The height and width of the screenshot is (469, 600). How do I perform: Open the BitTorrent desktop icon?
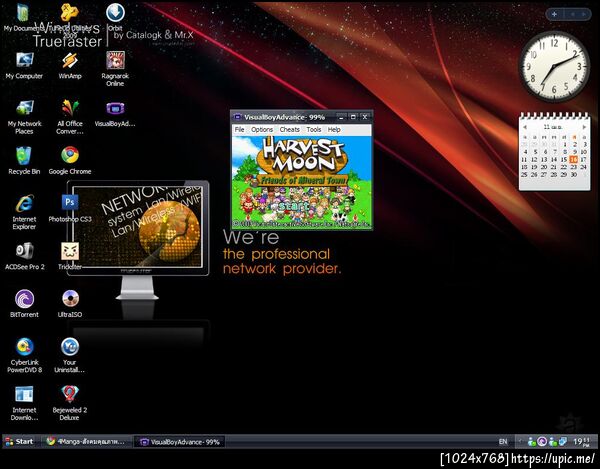coord(24,304)
